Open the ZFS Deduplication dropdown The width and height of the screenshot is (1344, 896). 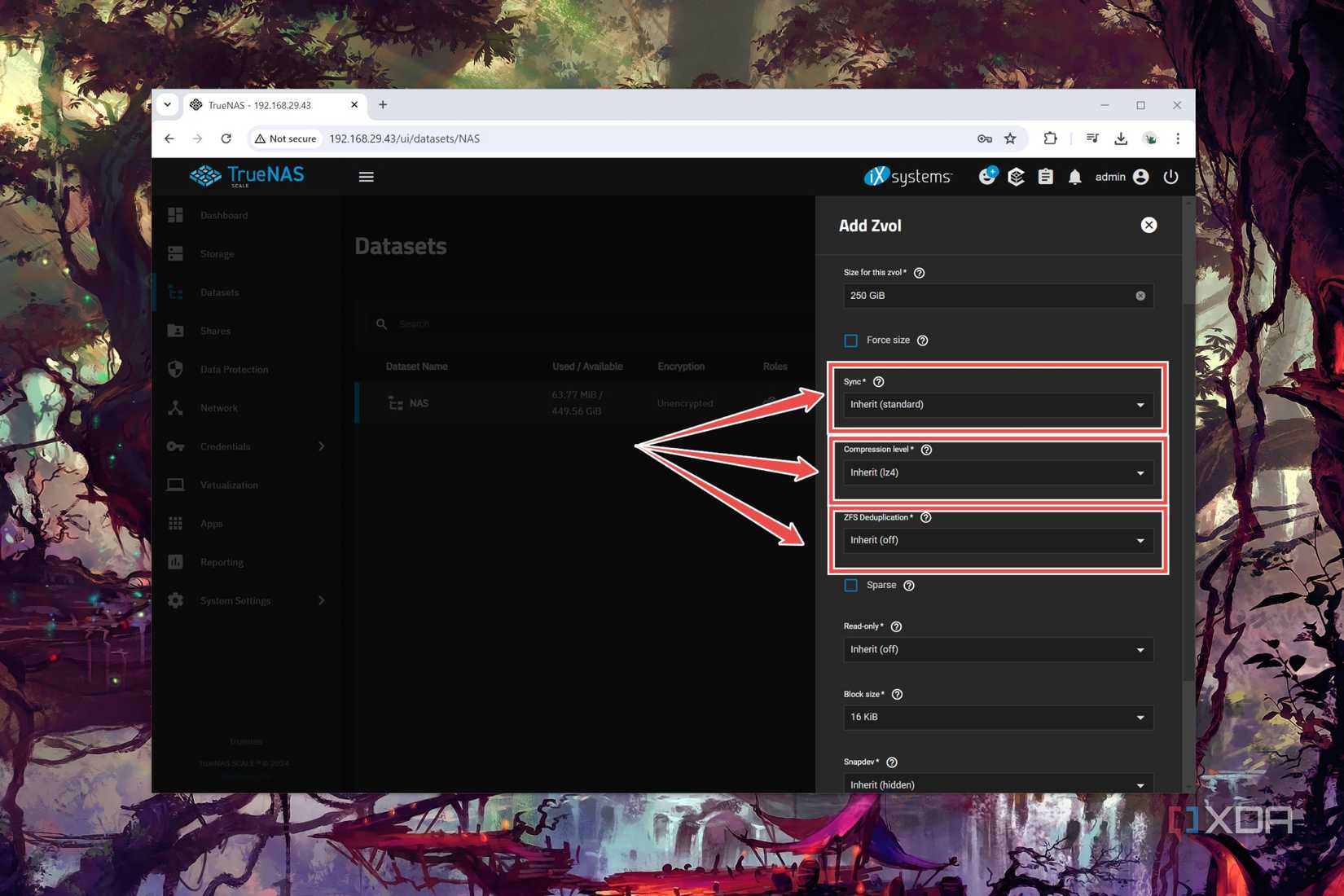998,540
